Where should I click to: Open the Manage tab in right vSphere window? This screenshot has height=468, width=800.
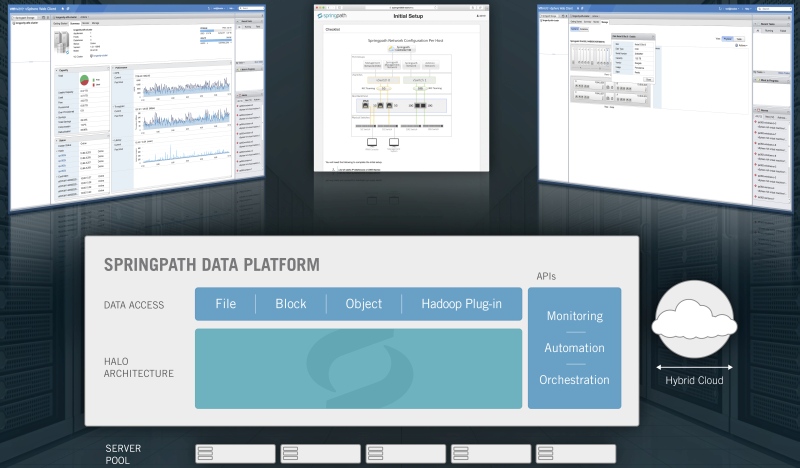605,22
